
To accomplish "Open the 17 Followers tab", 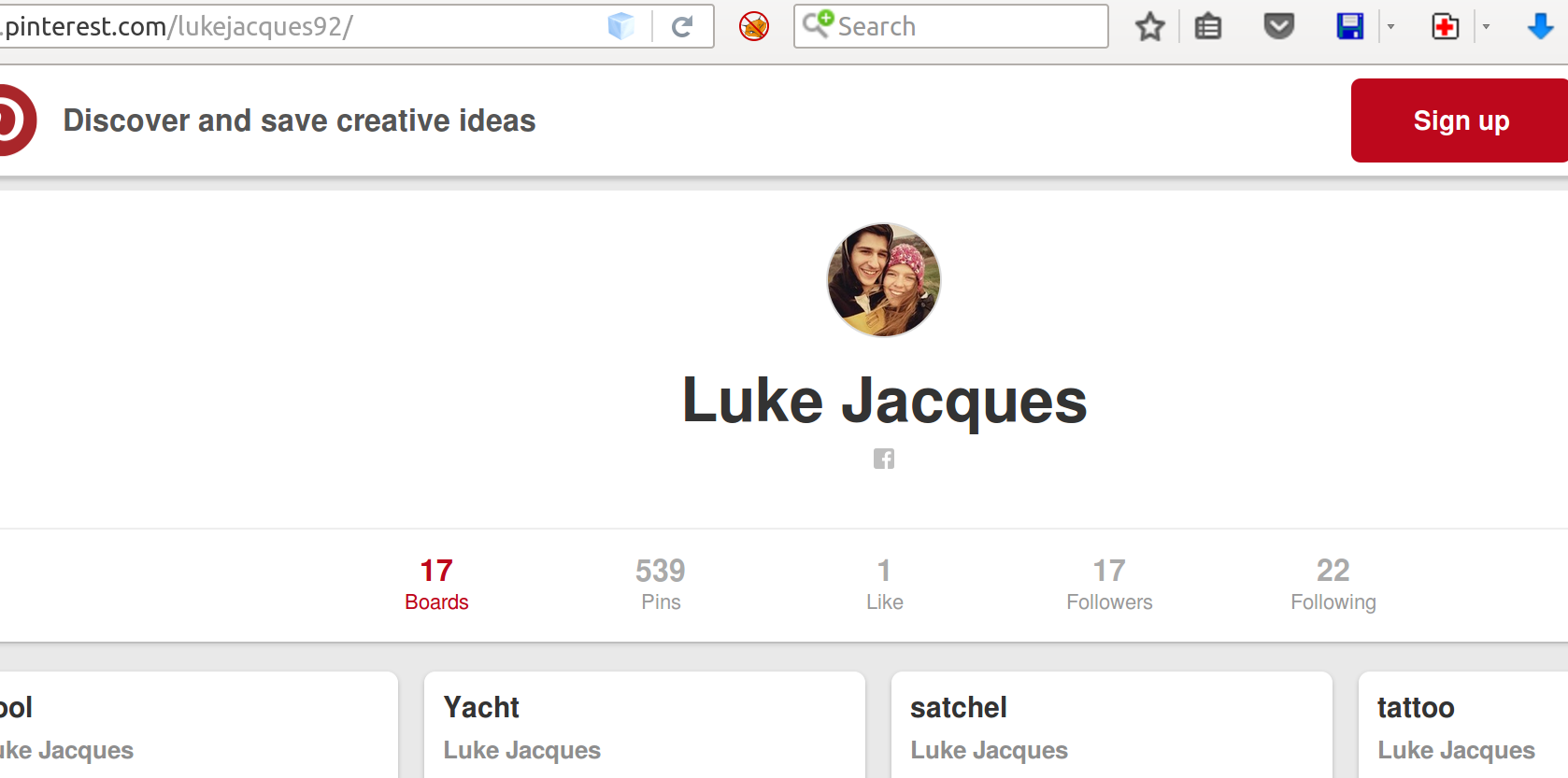I will (x=1109, y=585).
